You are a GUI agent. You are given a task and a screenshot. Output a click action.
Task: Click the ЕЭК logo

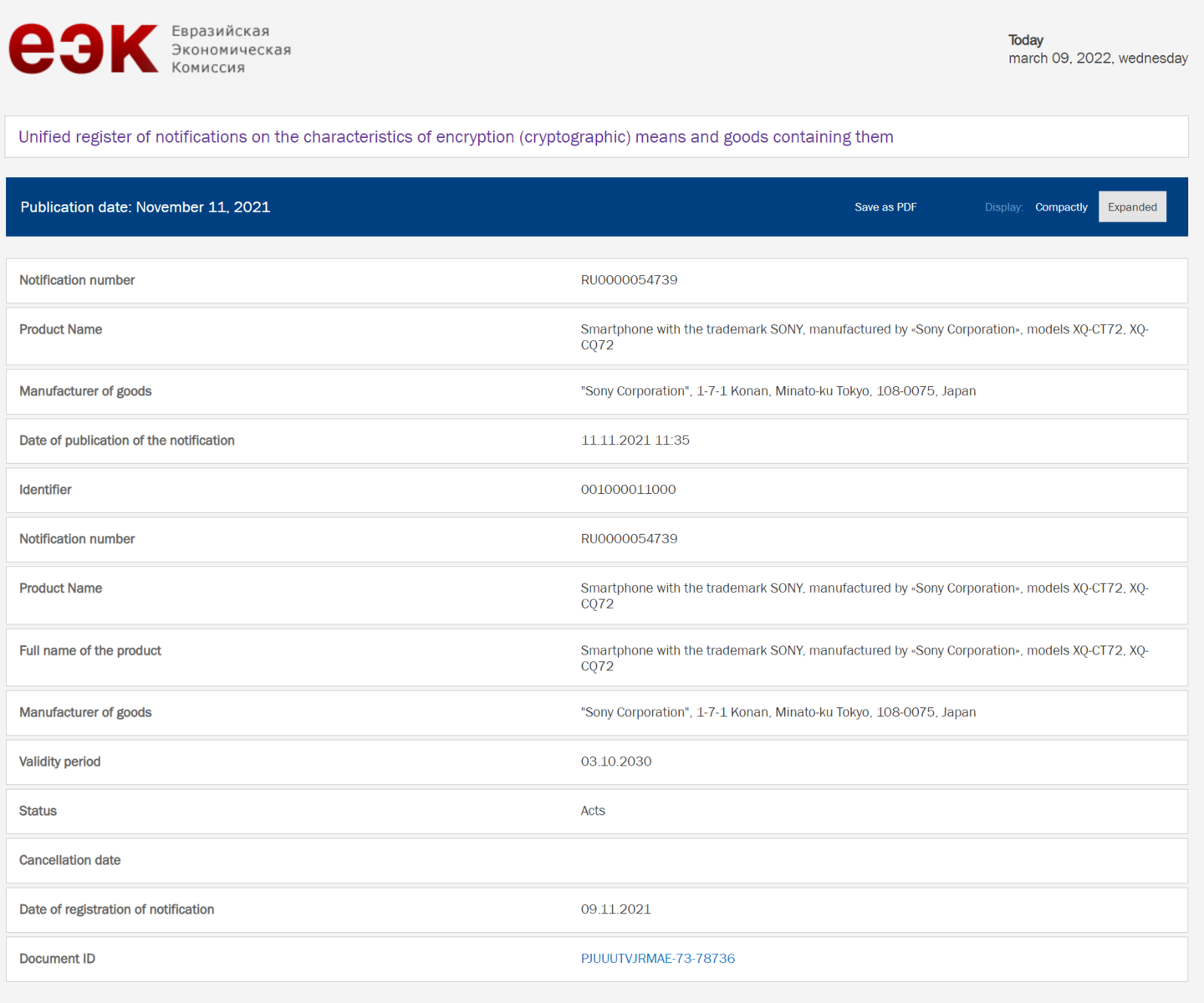(83, 49)
